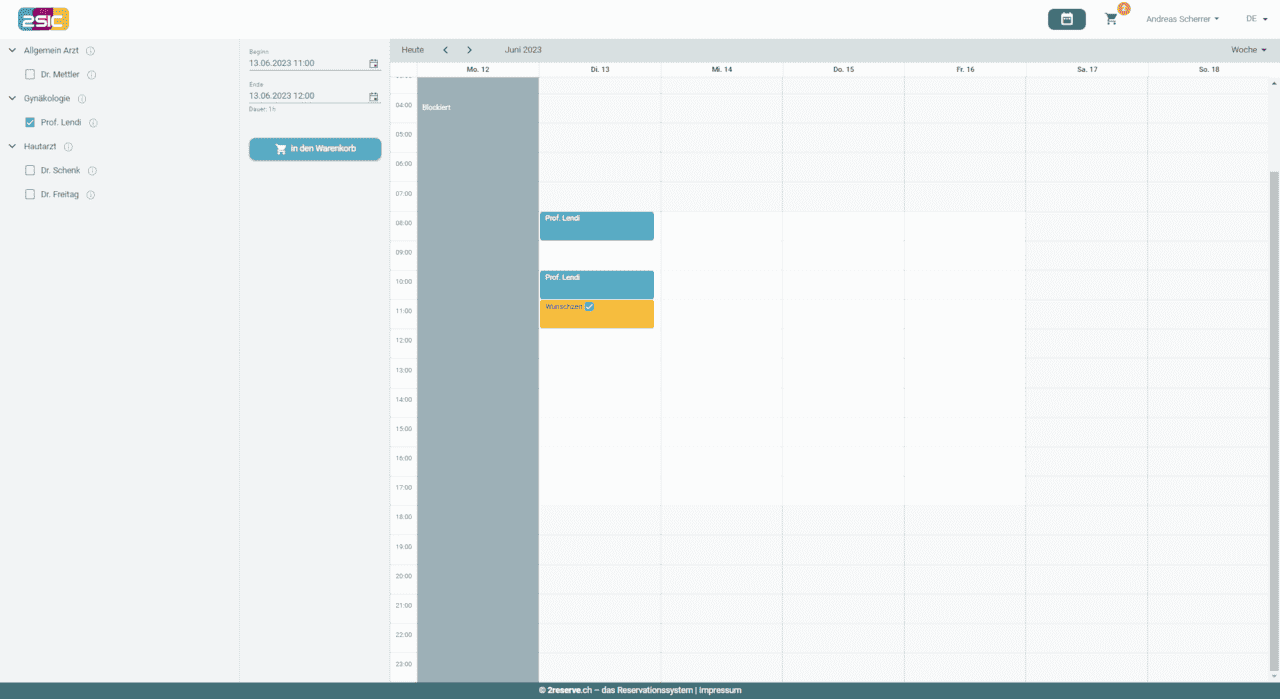Open the DE language dropdown

click(x=1256, y=19)
